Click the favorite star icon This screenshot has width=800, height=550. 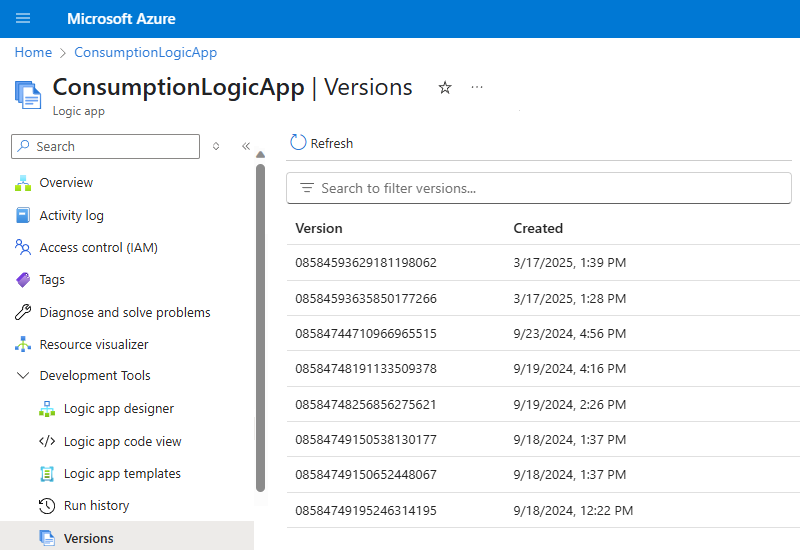click(x=445, y=88)
